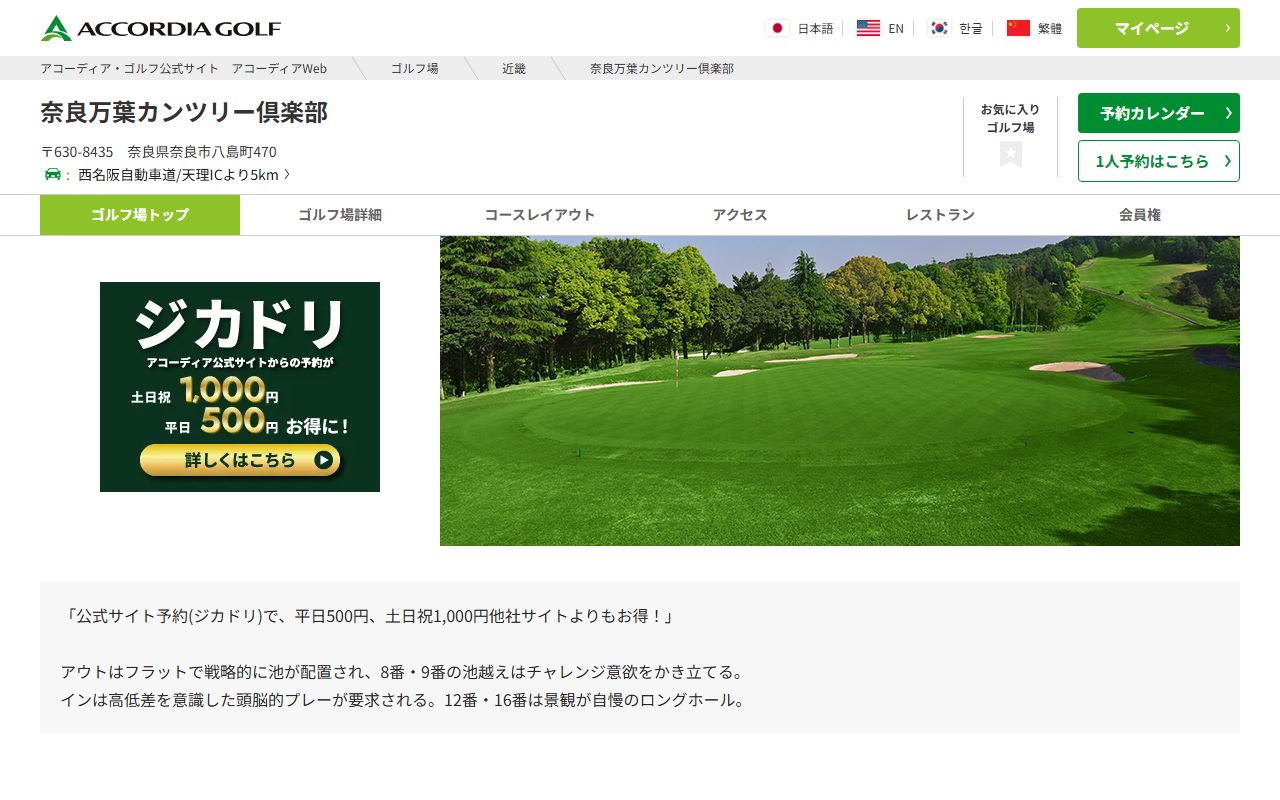The height and width of the screenshot is (800, 1280).
Task: Click the インは高低差 description line
Action: (403, 700)
